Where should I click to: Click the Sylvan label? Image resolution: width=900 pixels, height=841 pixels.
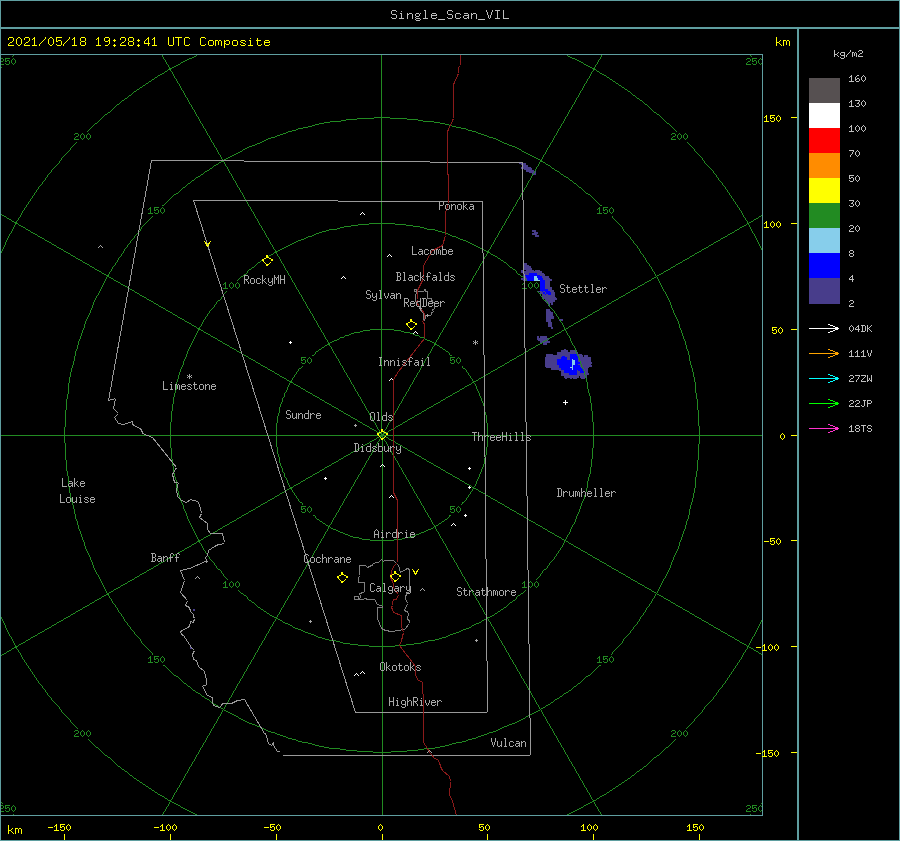[383, 295]
